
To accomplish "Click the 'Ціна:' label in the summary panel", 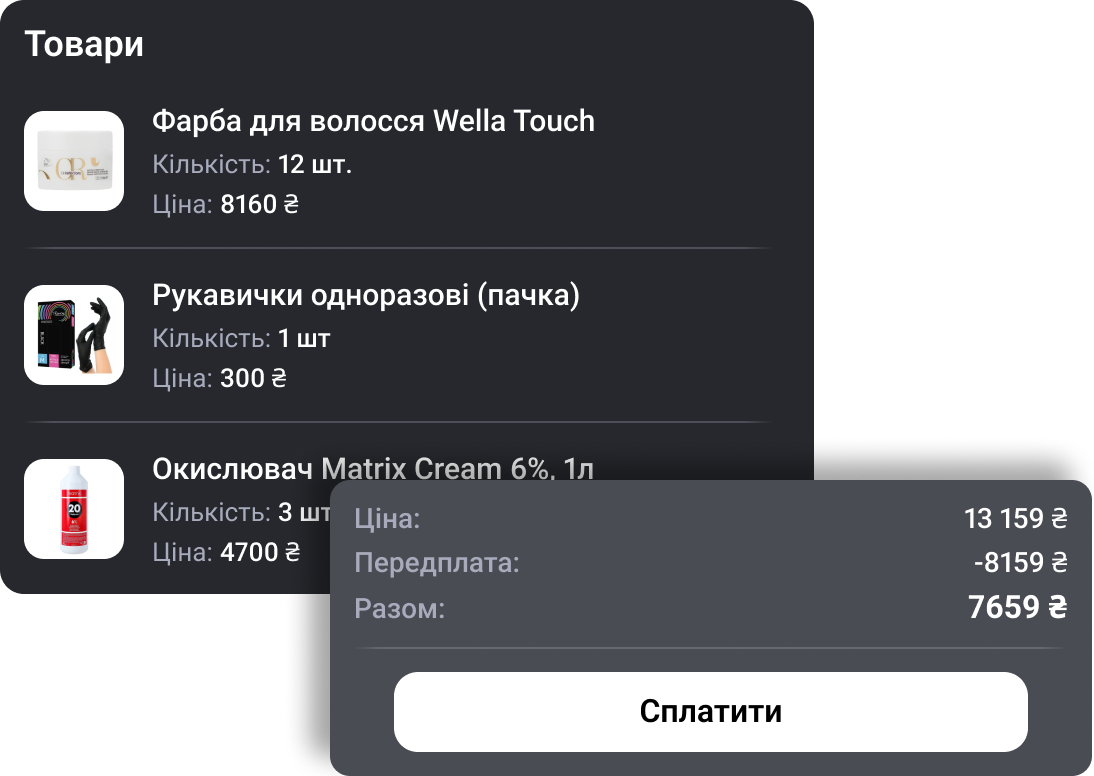I will (x=385, y=520).
